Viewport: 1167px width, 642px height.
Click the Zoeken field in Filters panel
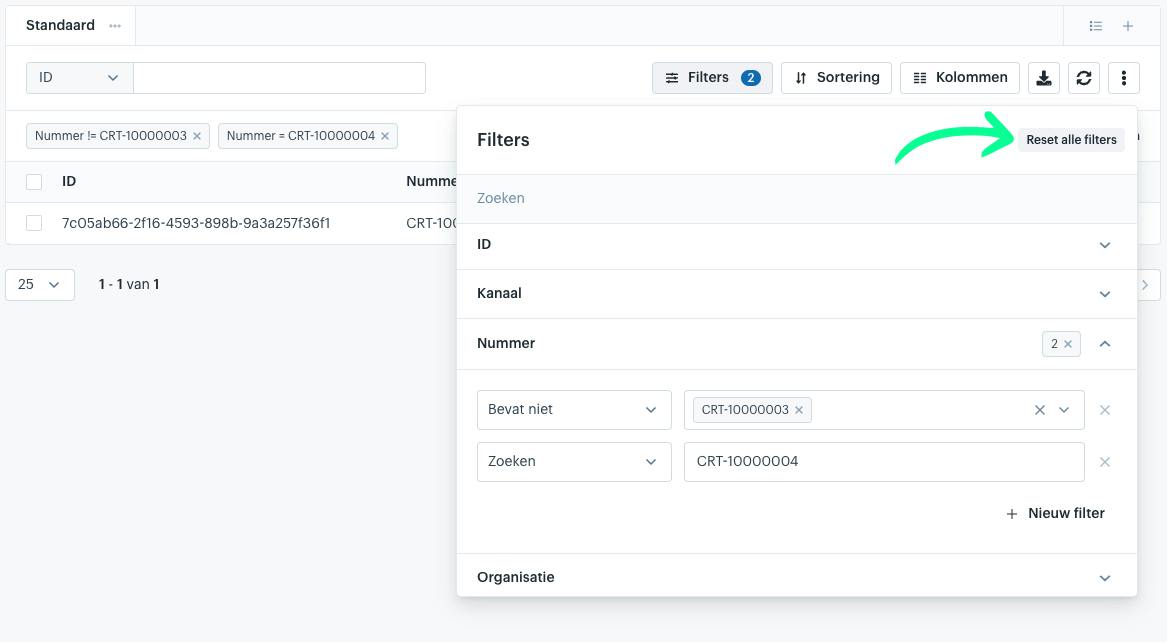click(x=797, y=199)
